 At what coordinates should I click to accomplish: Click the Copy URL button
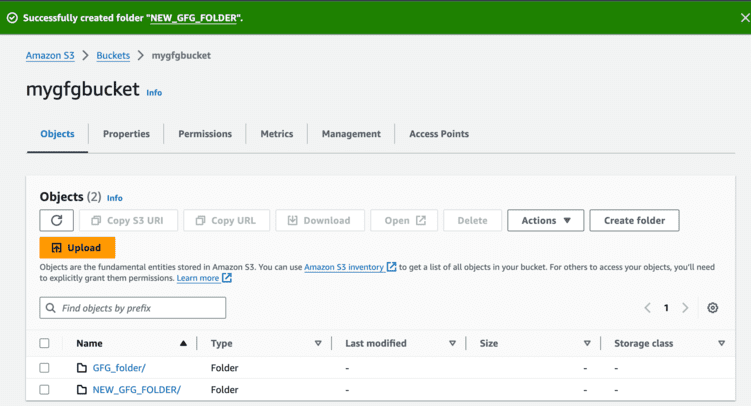point(227,220)
